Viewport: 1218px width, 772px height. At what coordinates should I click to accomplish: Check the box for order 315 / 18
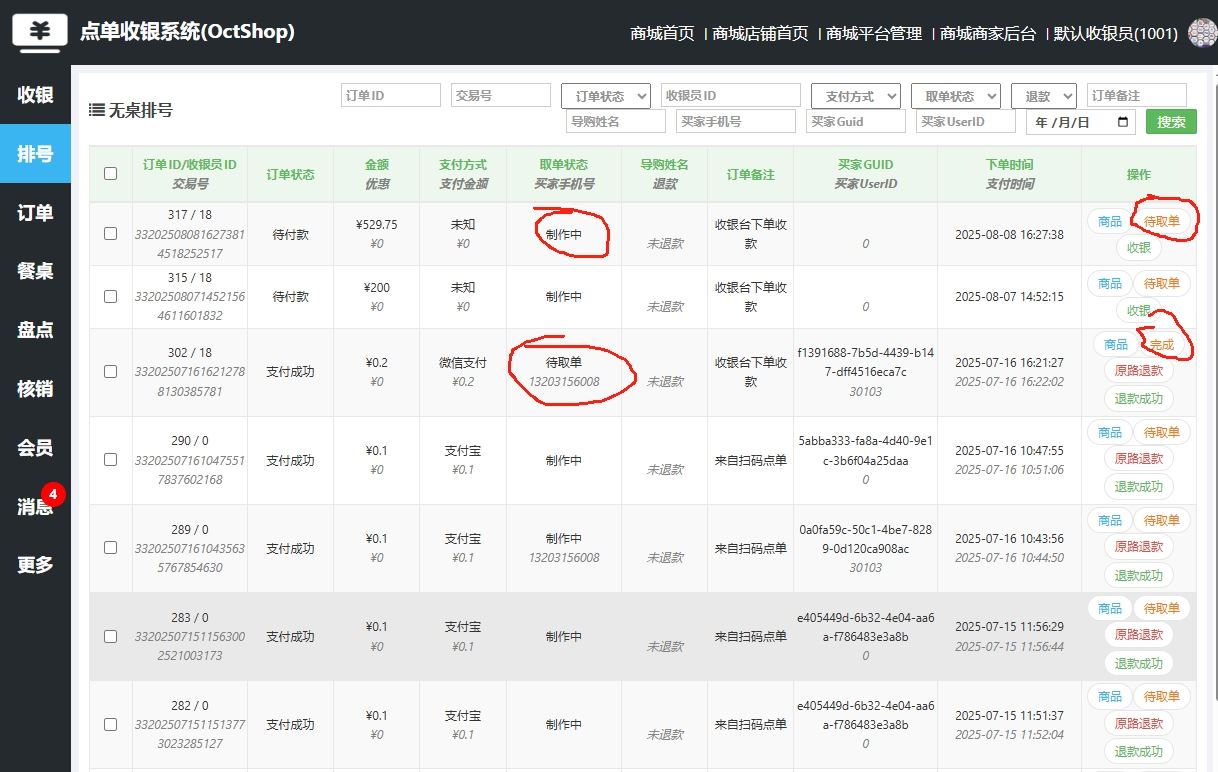(110, 297)
